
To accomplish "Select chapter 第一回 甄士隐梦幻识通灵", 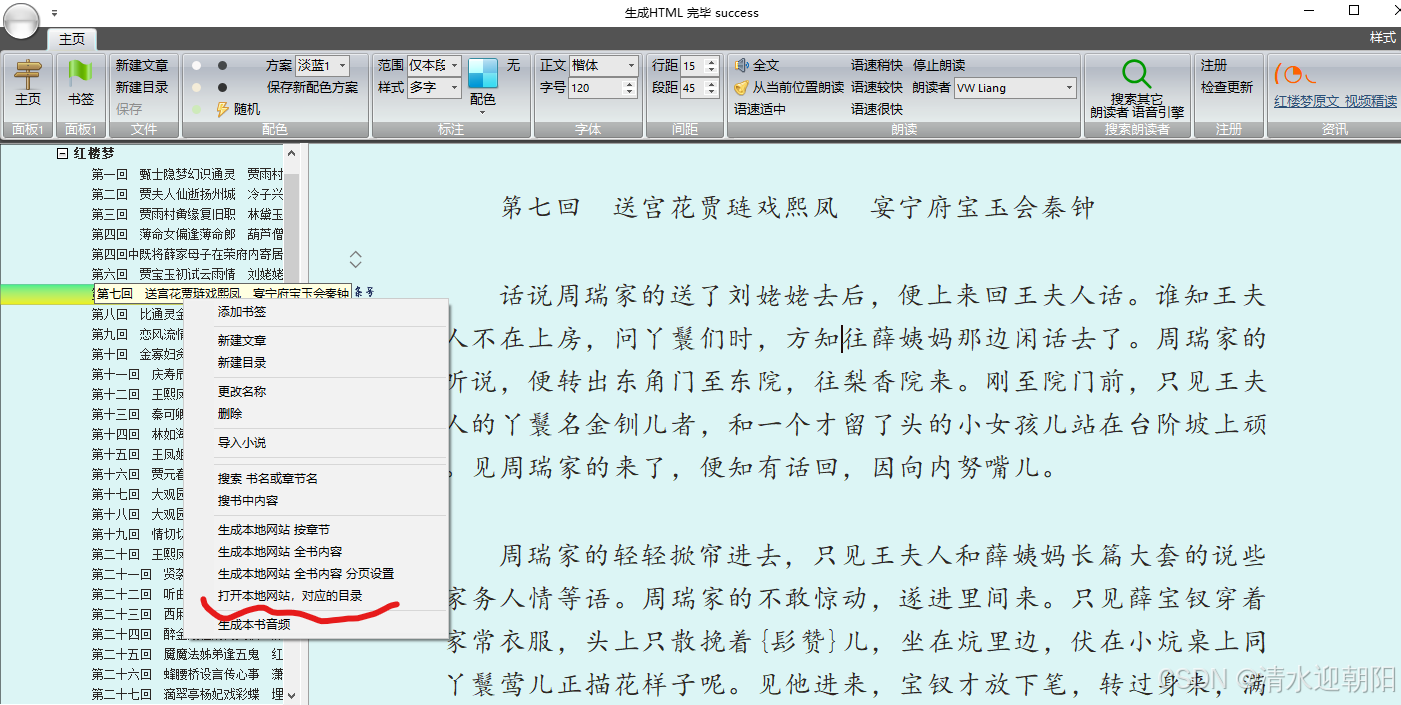I will point(187,174).
